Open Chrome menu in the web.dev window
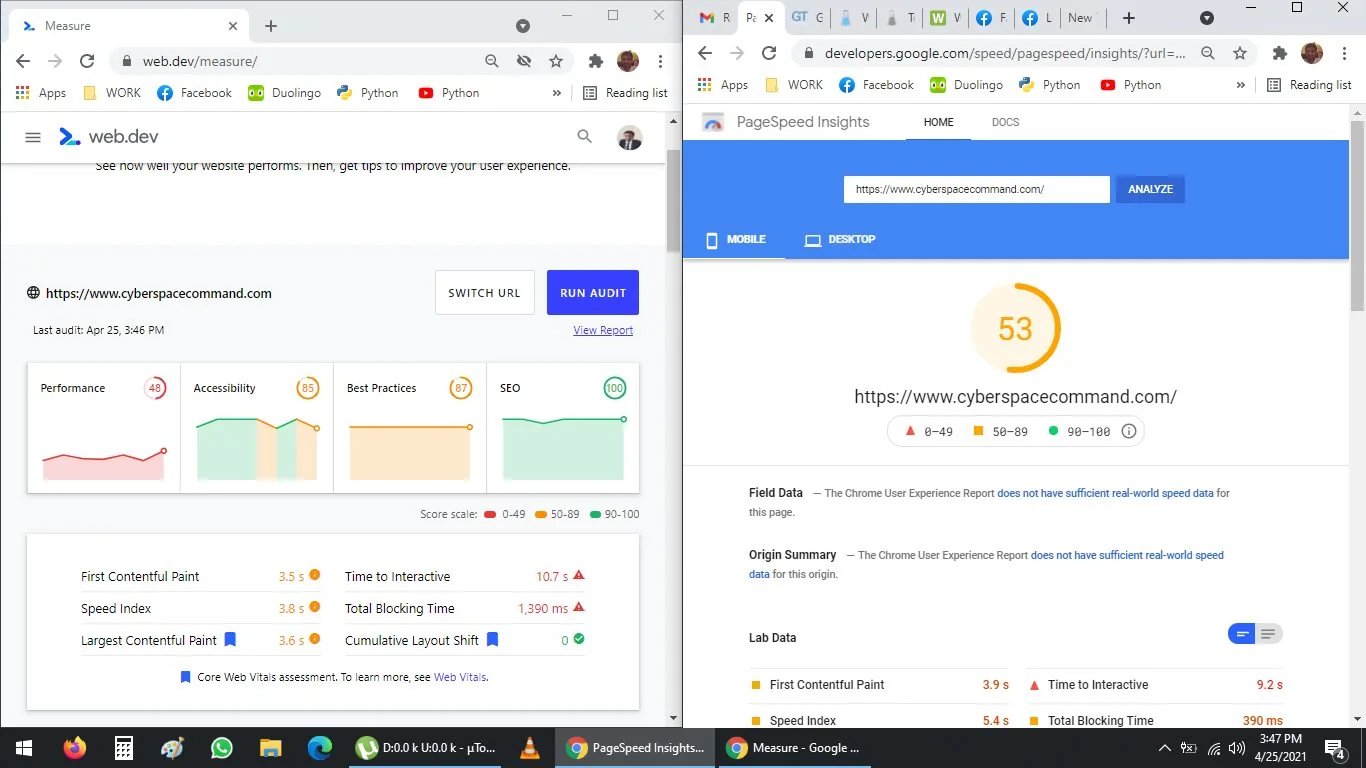Viewport: 1366px width, 768px height. pyautogui.click(x=661, y=61)
